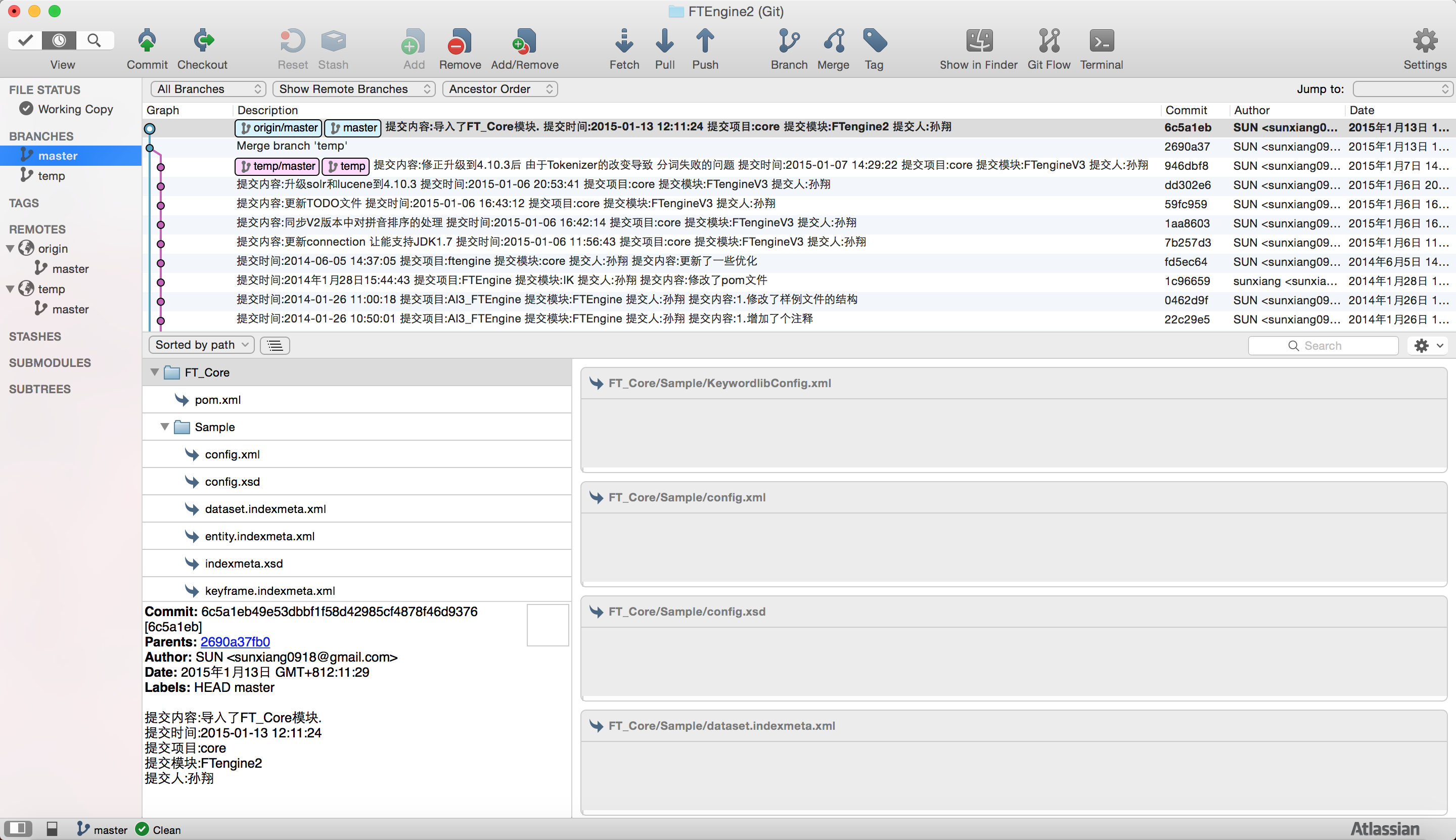Click the Commit toolbar icon
Screen dimensions: 1456x840
click(x=147, y=41)
